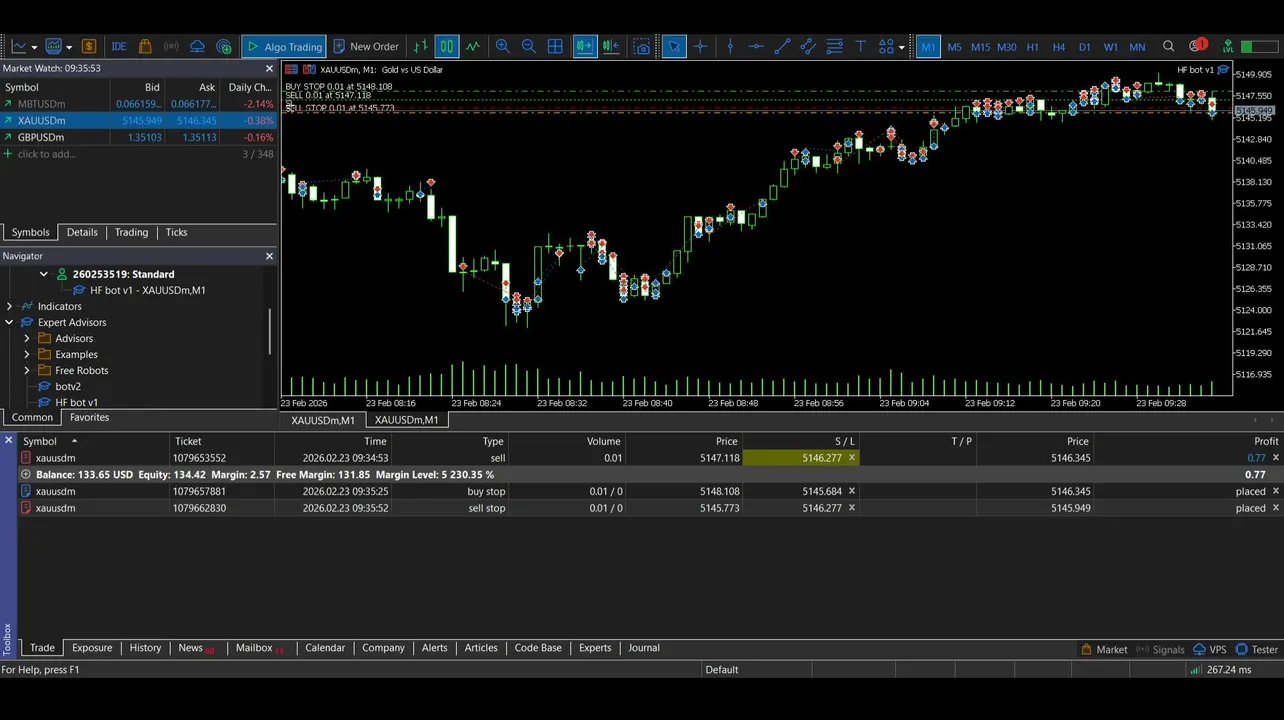Click the Navigator panel vertical scrollbar
Image resolution: width=1284 pixels, height=720 pixels.
tap(270, 332)
